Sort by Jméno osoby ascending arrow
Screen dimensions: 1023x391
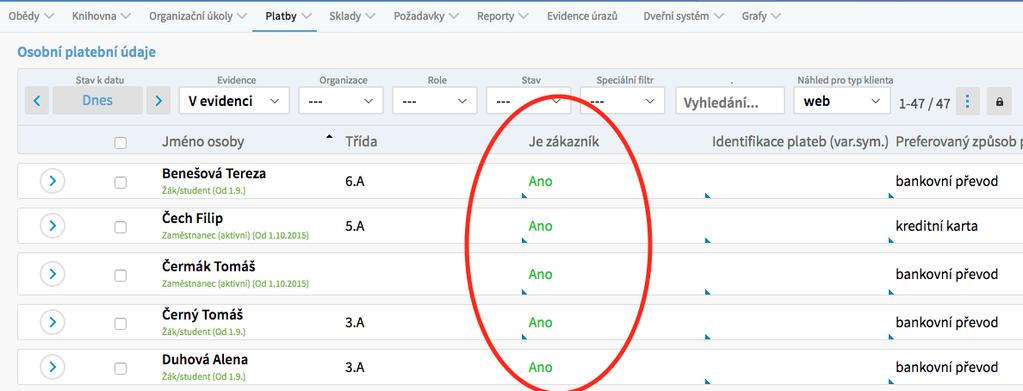click(x=329, y=136)
